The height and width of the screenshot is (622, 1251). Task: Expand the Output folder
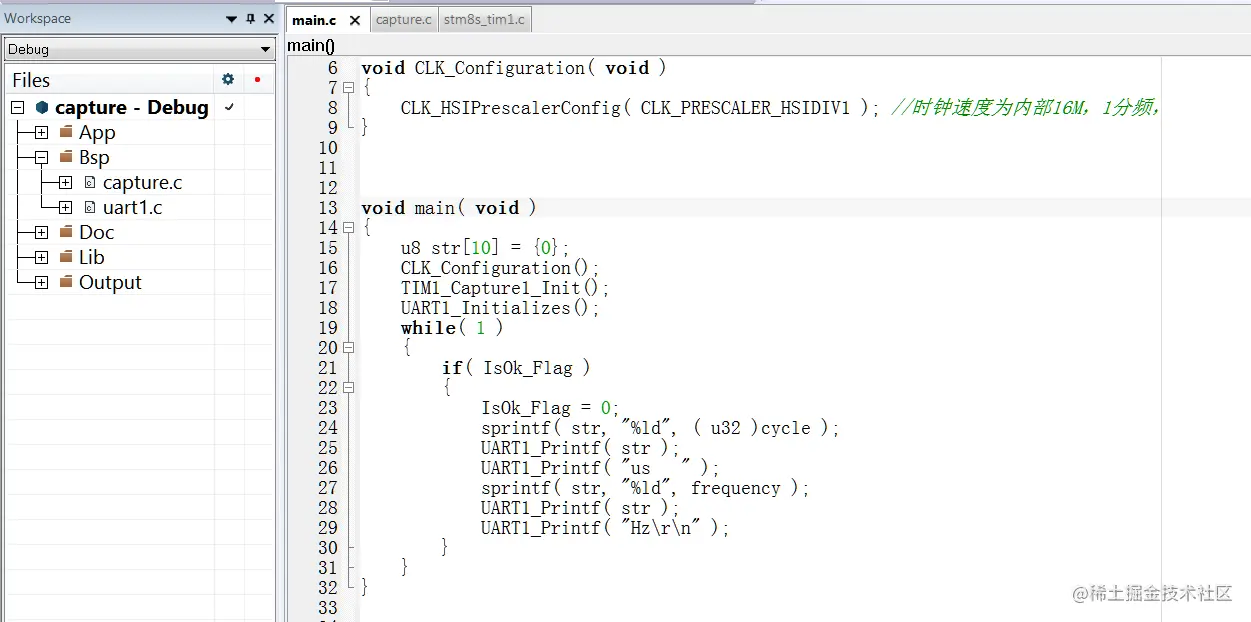[x=41, y=283]
